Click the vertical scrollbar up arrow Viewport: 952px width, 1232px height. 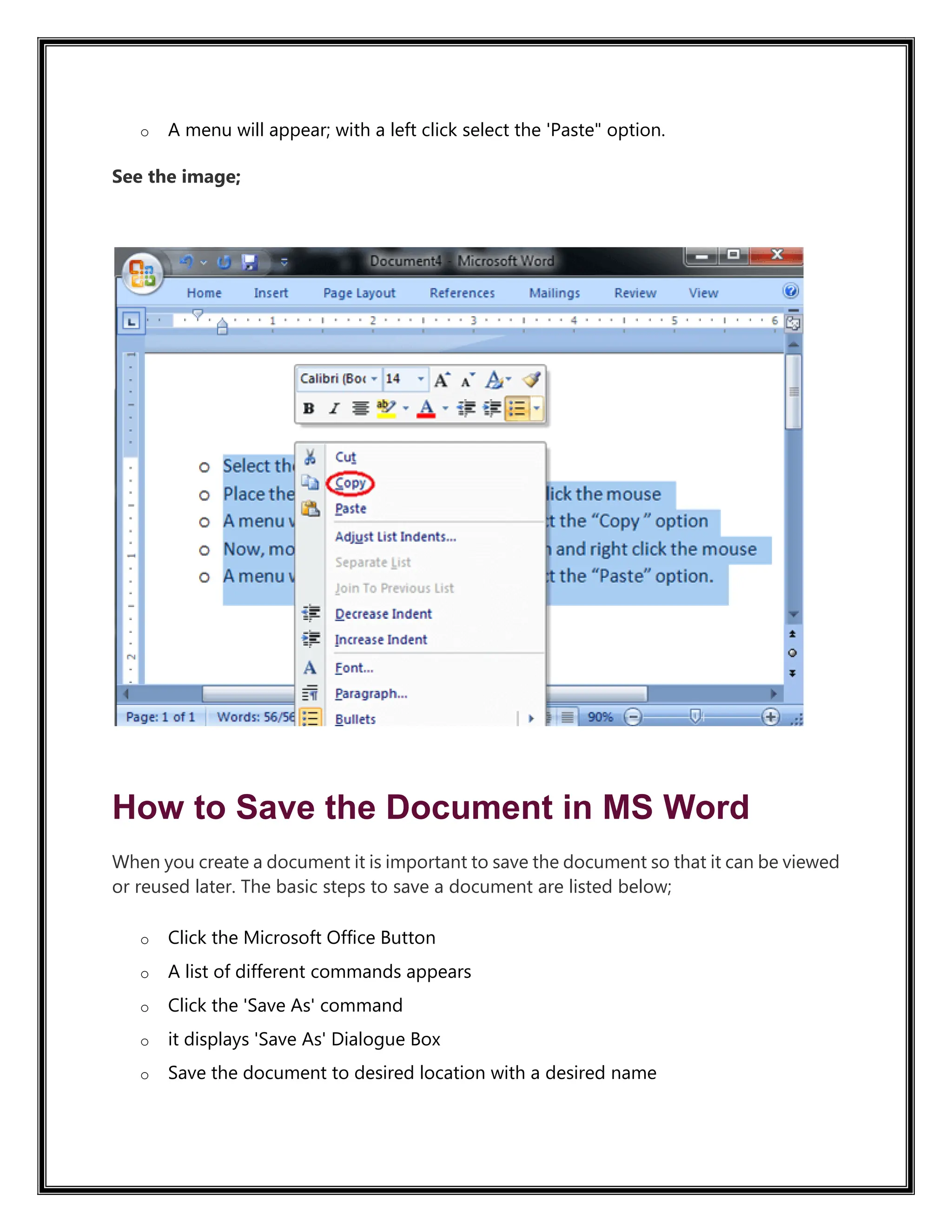coord(793,344)
